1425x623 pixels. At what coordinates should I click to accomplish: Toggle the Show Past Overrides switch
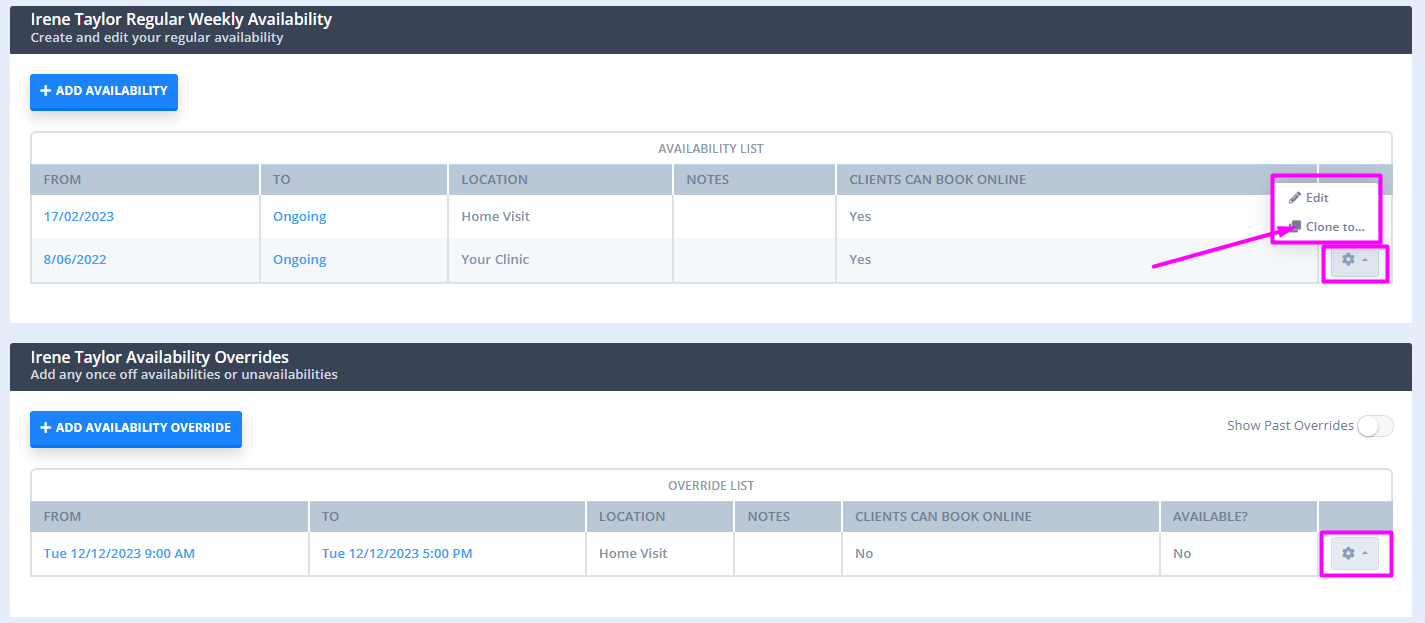click(1374, 426)
